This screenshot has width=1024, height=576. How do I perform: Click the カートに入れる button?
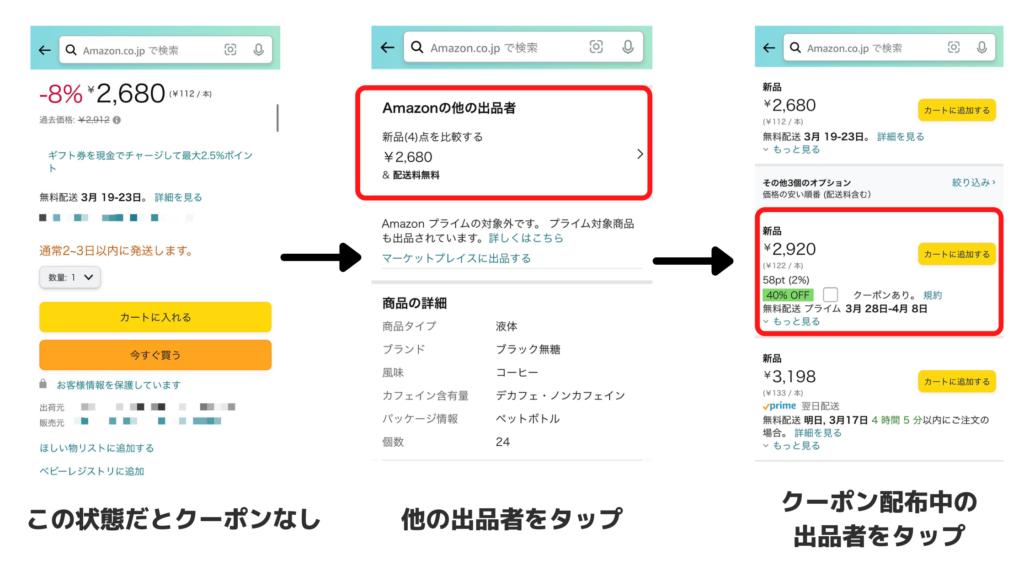tap(155, 317)
